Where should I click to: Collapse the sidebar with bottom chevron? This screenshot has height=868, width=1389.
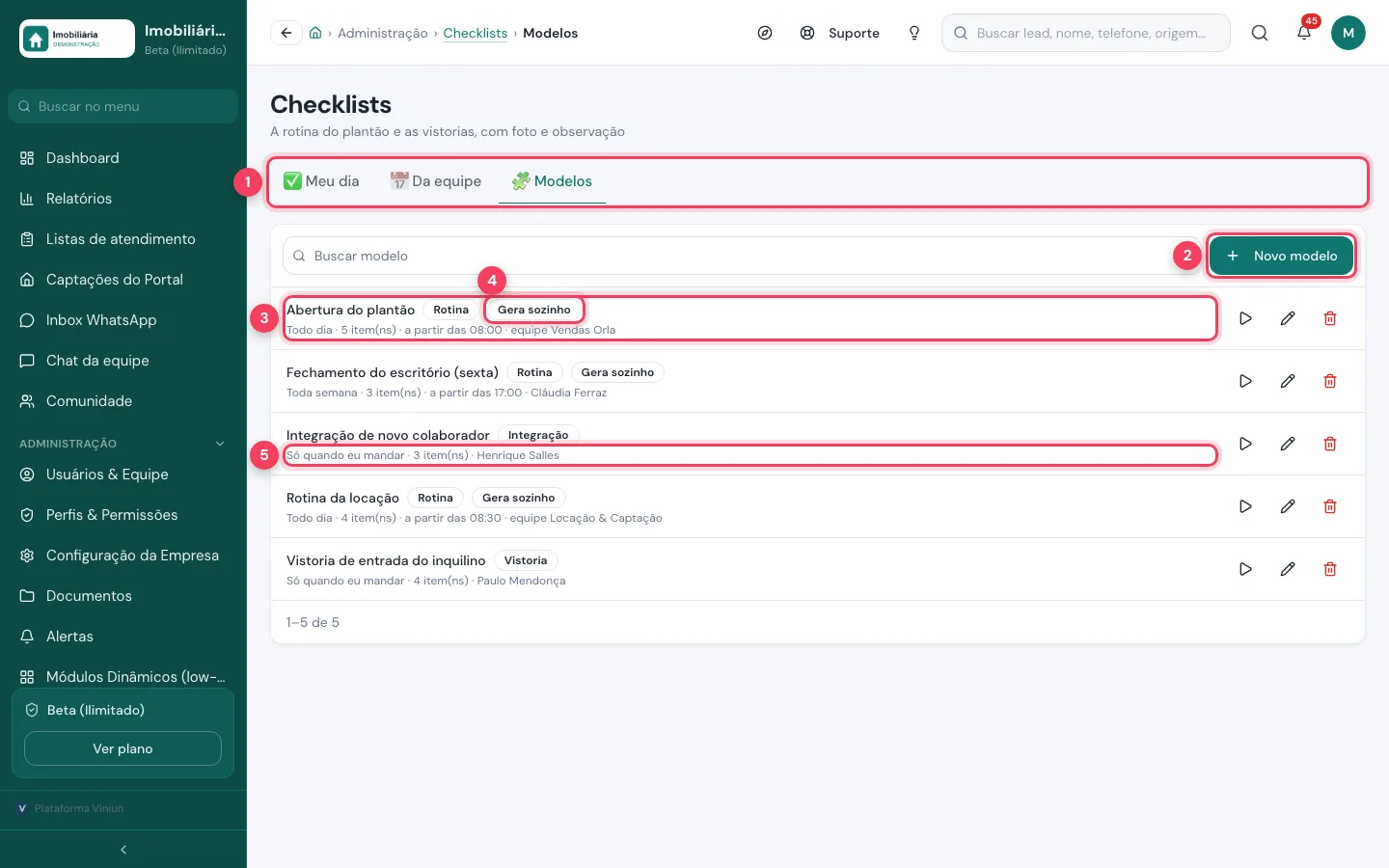pyautogui.click(x=123, y=850)
